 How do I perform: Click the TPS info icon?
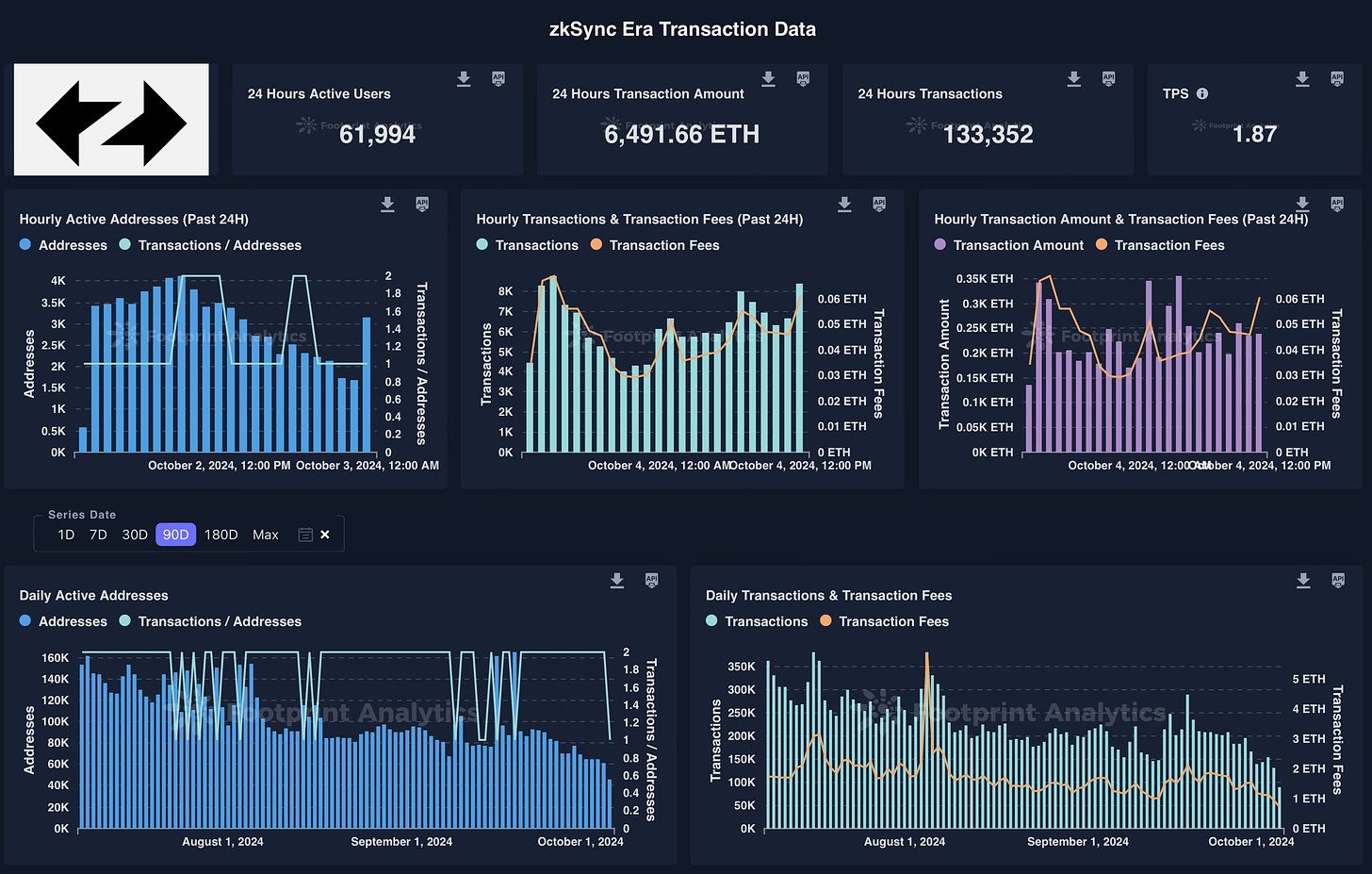coord(1202,94)
